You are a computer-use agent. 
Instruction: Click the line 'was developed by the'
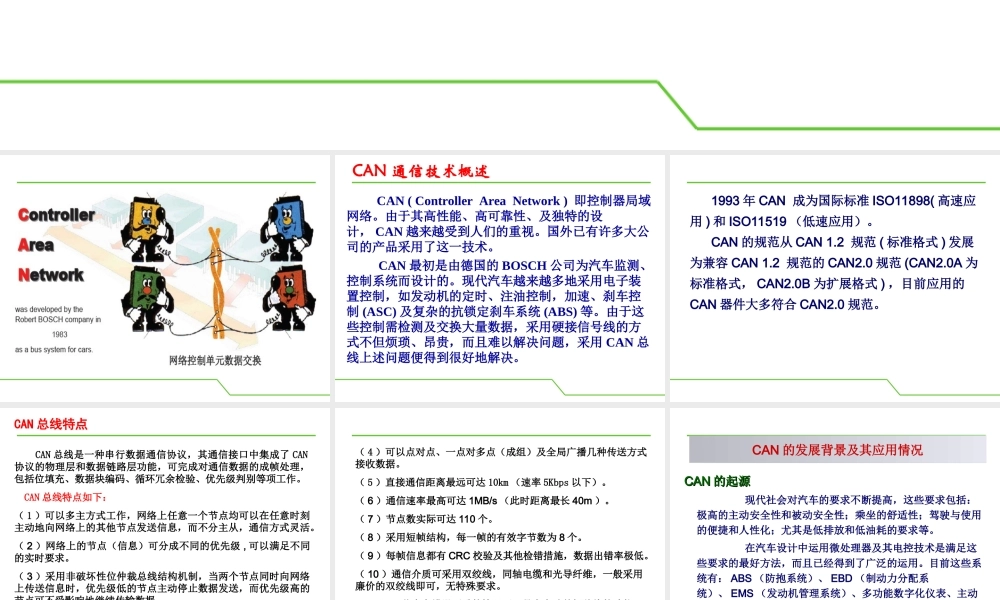point(49,309)
